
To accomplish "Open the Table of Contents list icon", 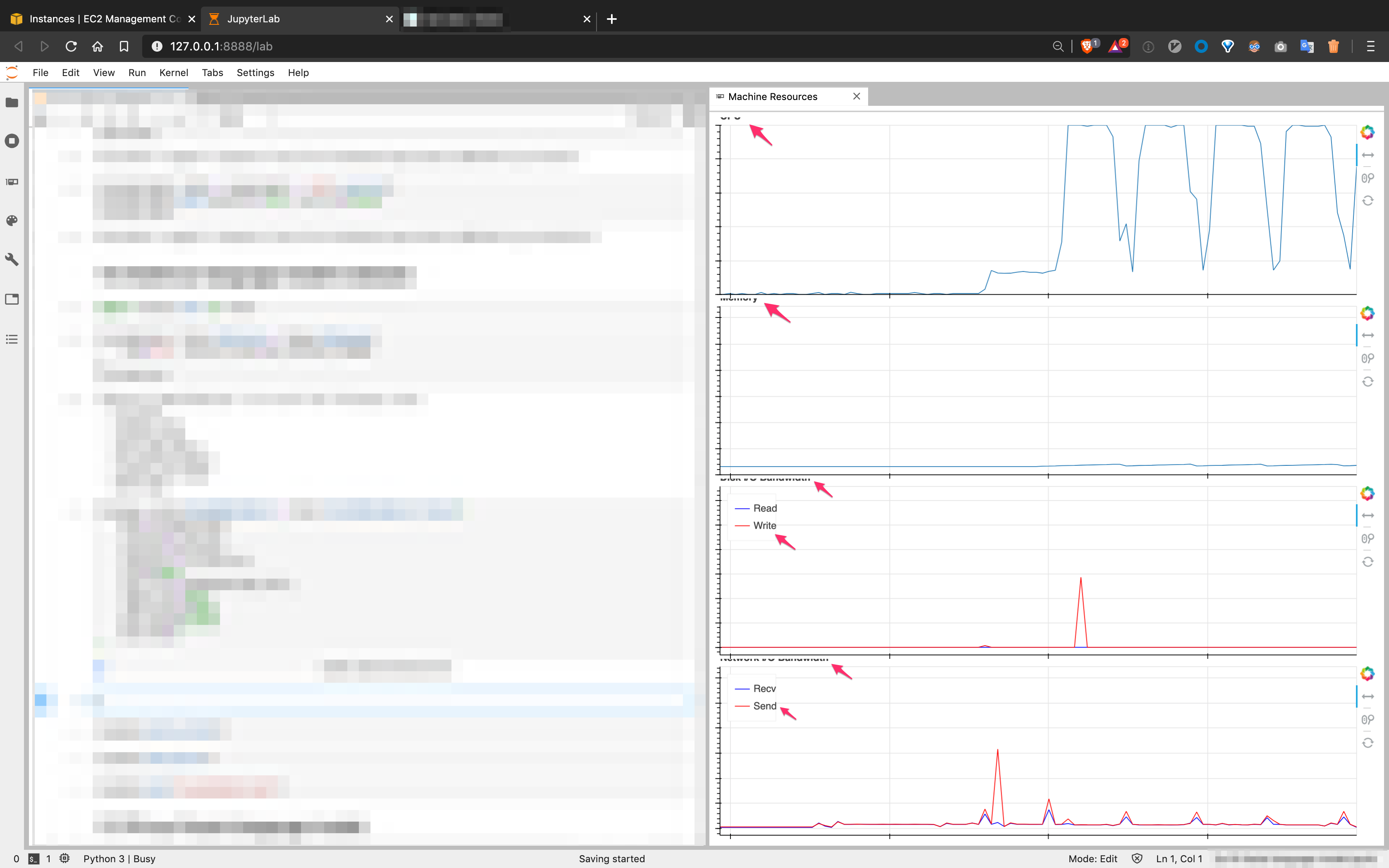I will [x=12, y=339].
